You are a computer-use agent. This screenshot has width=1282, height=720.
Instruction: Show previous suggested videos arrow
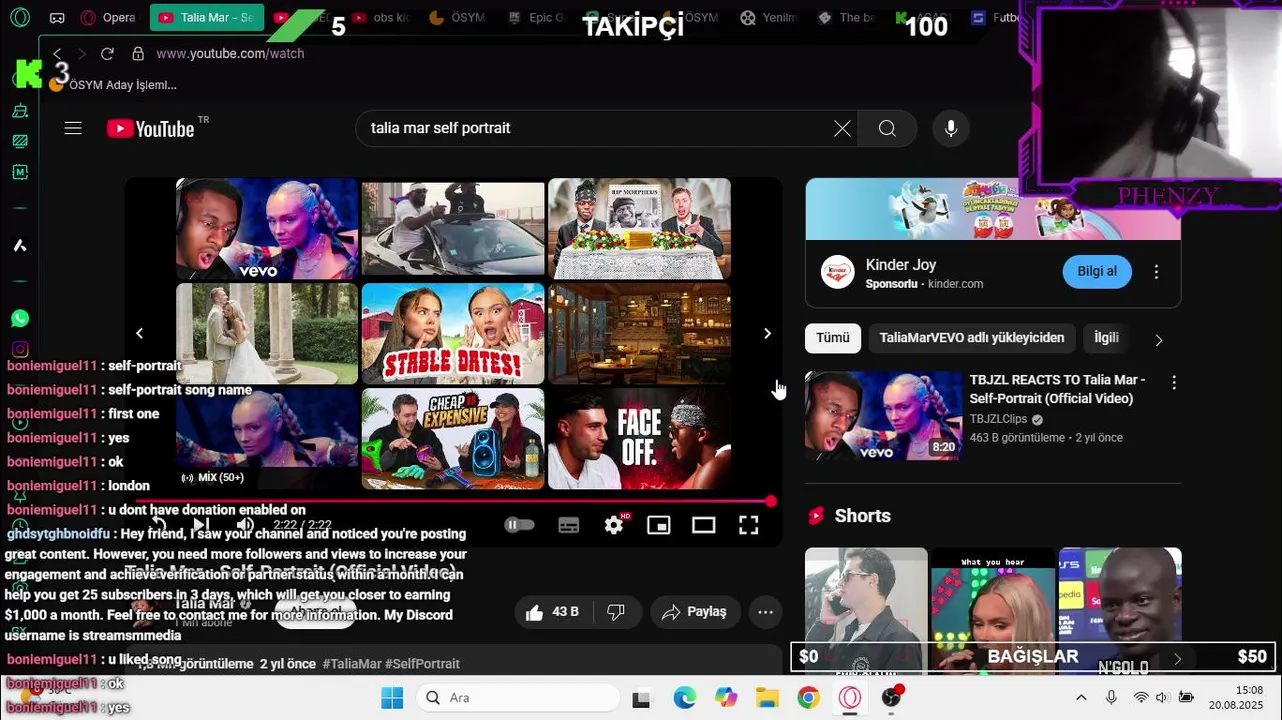[140, 333]
